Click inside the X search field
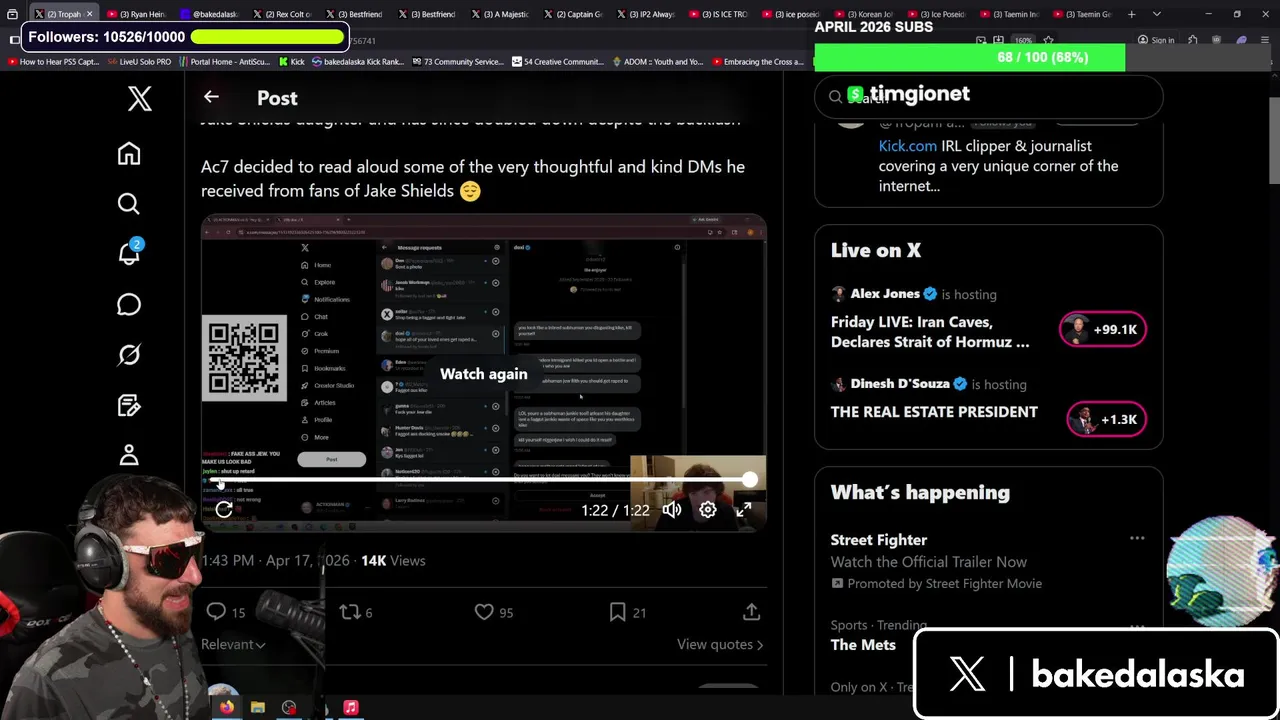This screenshot has width=1280, height=720. [x=989, y=97]
